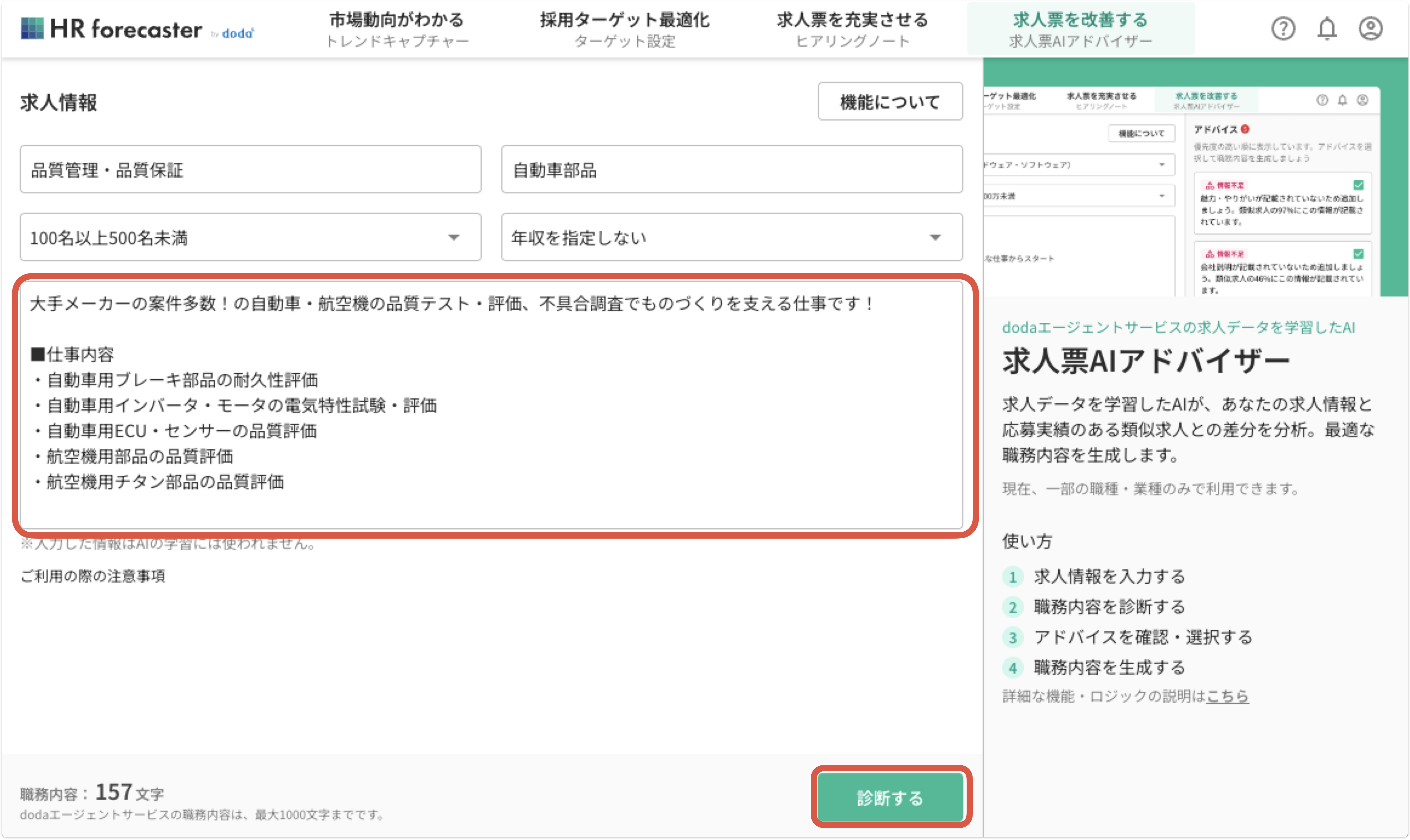The height and width of the screenshot is (840, 1410).
Task: Open the user account profile icon
Action: tap(1370, 29)
